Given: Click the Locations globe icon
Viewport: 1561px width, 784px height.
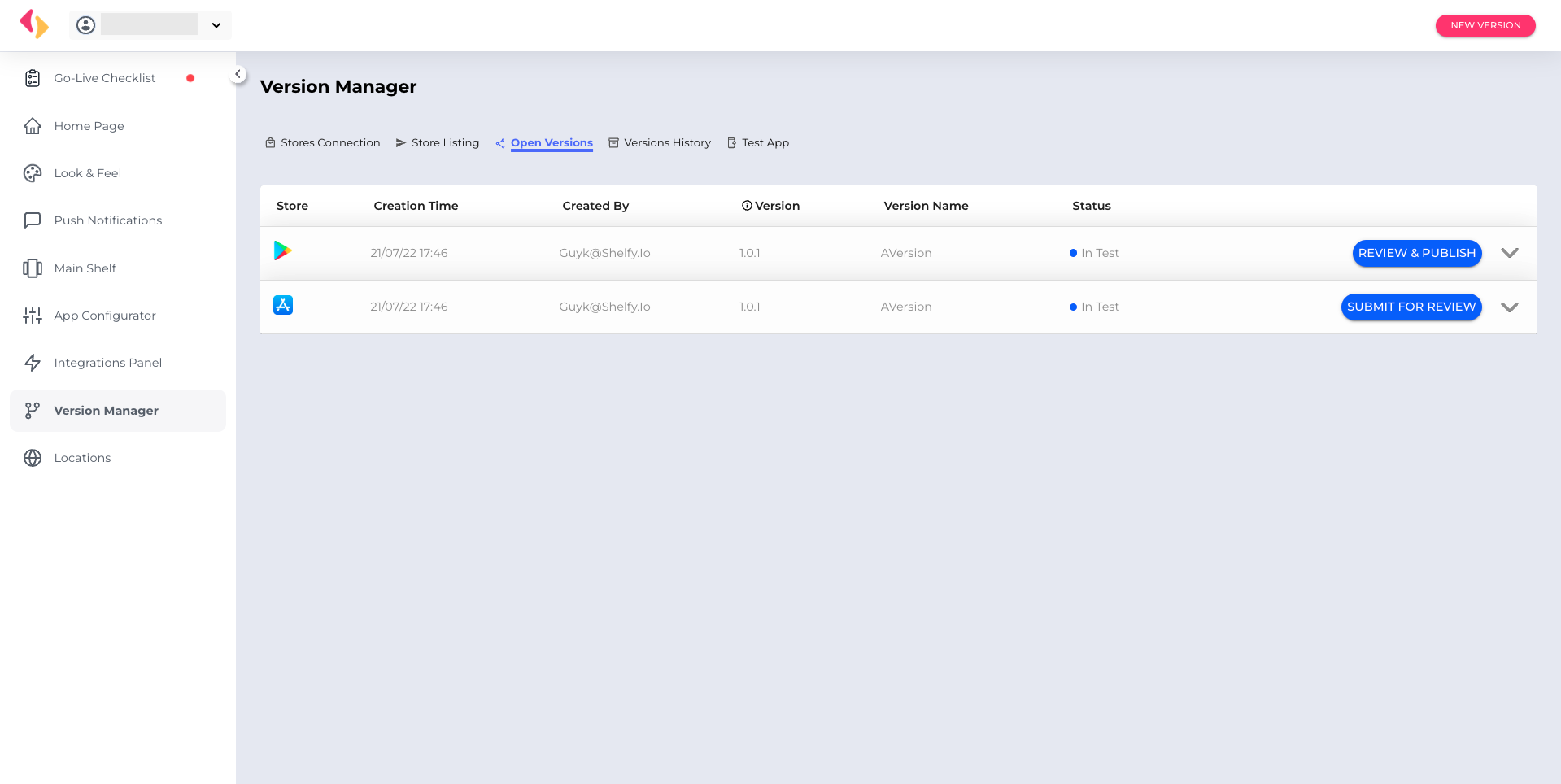Looking at the screenshot, I should point(33,458).
